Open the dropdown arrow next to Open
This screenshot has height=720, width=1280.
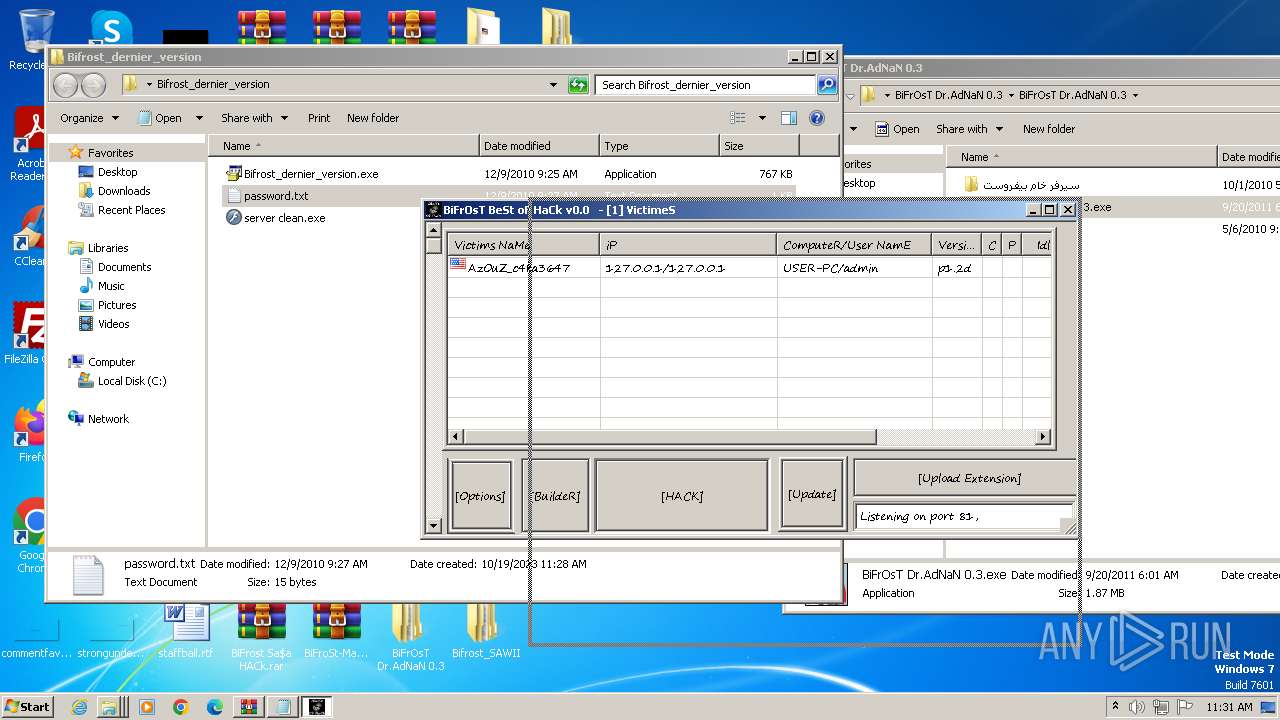point(199,118)
